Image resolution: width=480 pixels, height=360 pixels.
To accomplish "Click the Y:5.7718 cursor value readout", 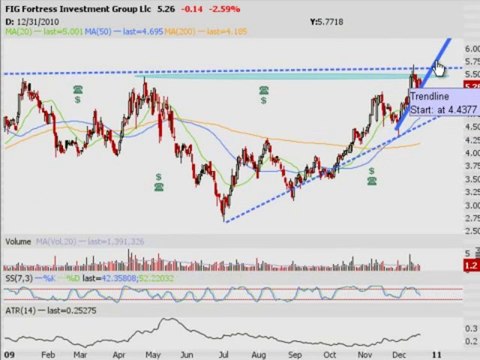I will (x=326, y=22).
